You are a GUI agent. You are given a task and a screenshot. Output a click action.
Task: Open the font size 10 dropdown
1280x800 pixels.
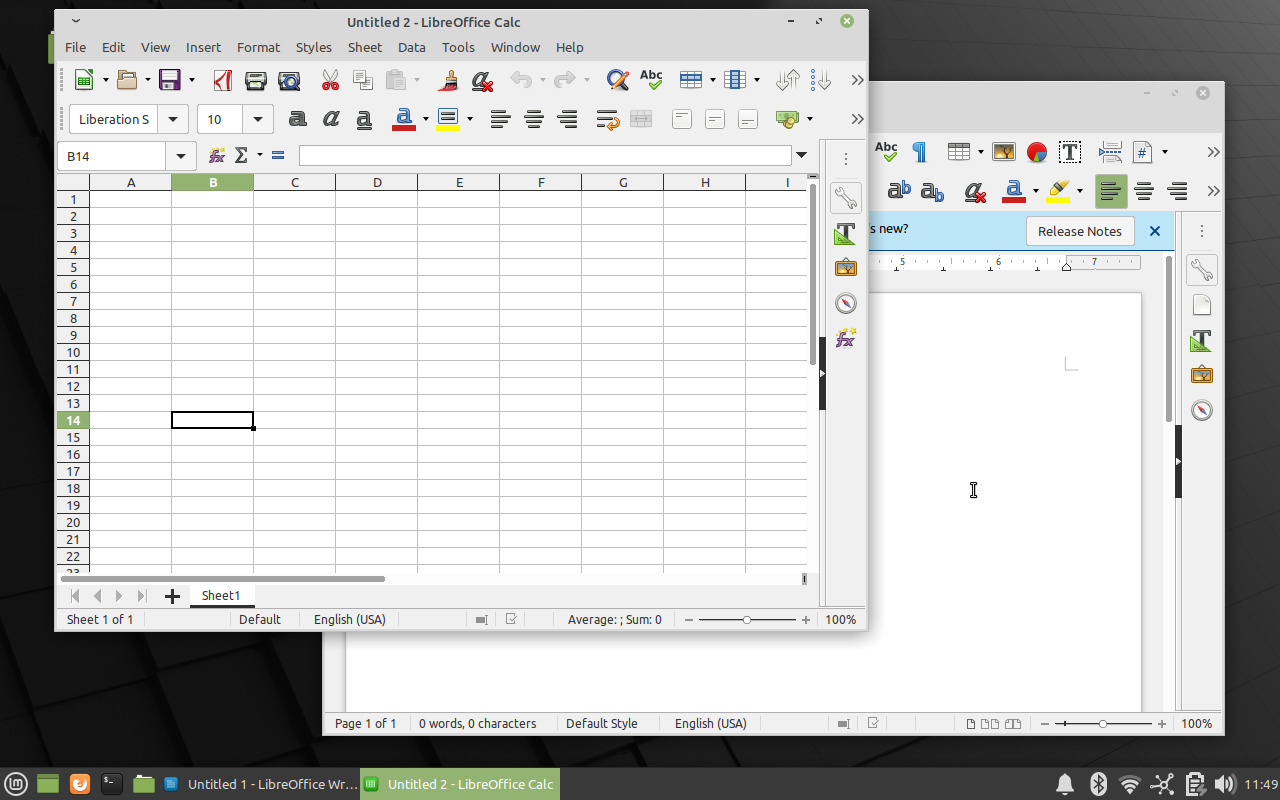(x=259, y=119)
